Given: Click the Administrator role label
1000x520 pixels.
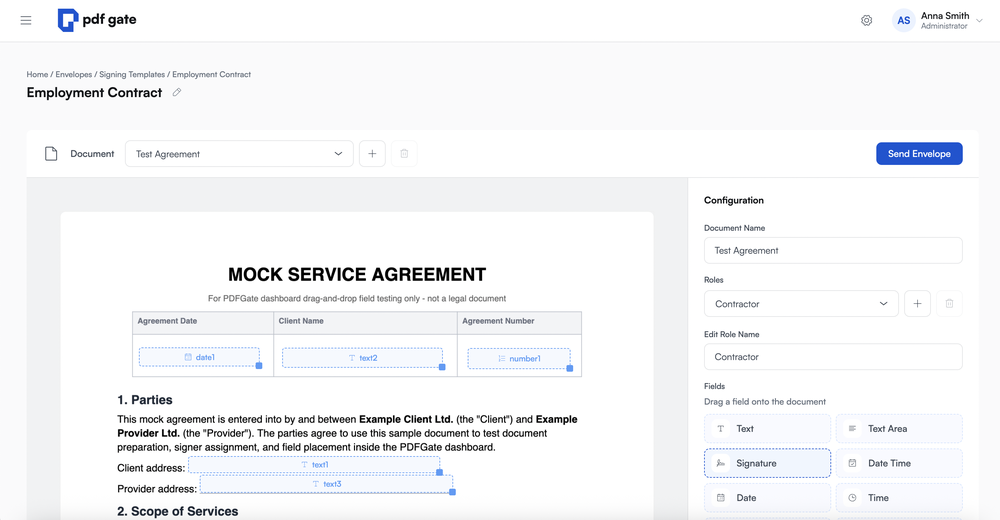Looking at the screenshot, I should pyautogui.click(x=944, y=26).
